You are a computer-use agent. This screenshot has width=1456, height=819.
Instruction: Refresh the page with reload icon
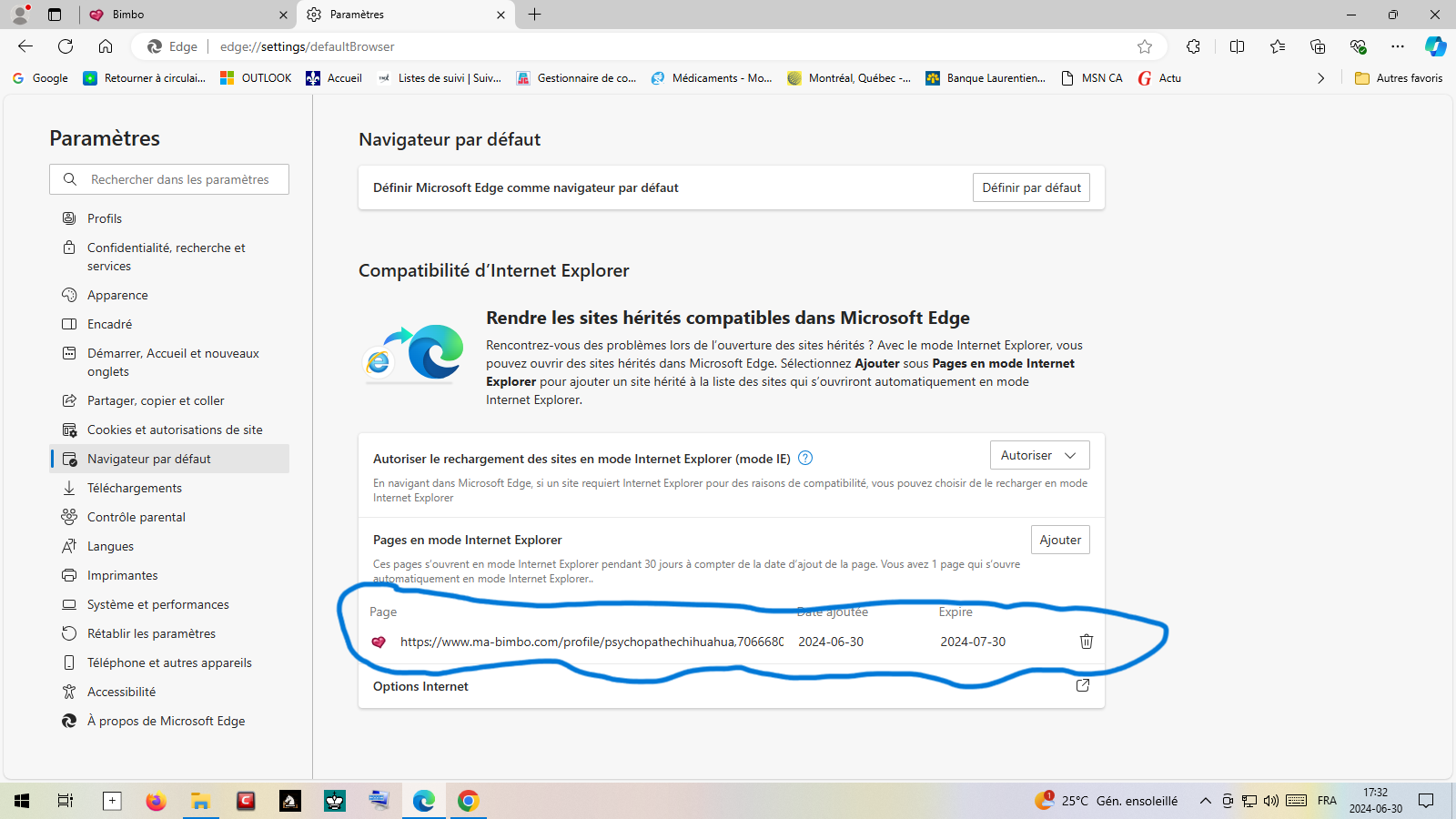point(66,46)
